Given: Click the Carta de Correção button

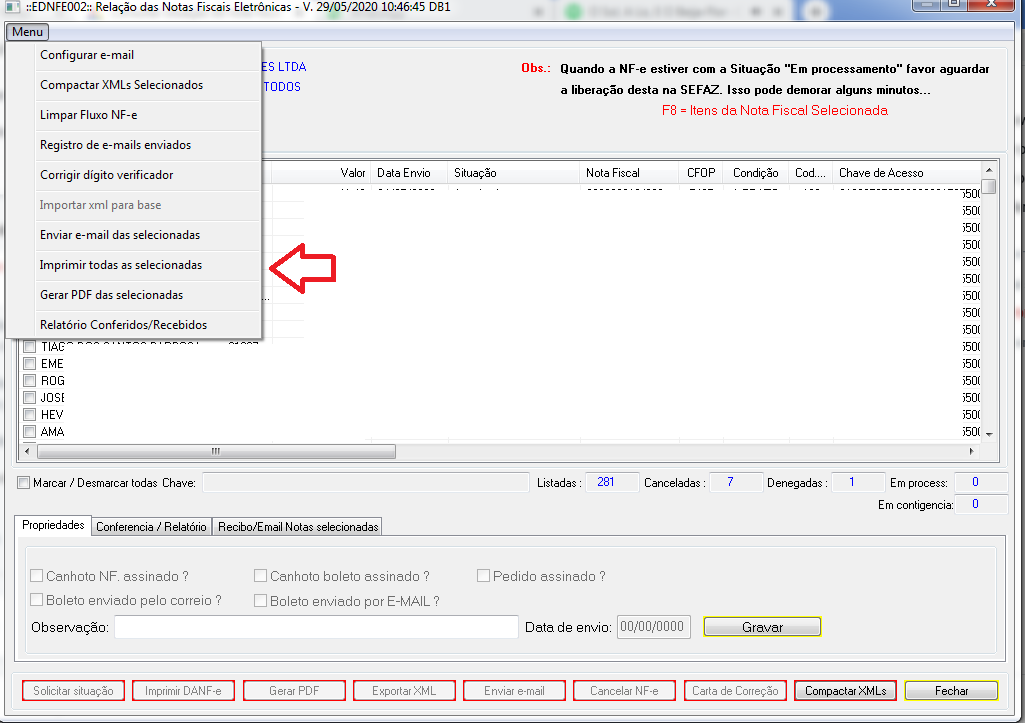Looking at the screenshot, I should coord(735,691).
